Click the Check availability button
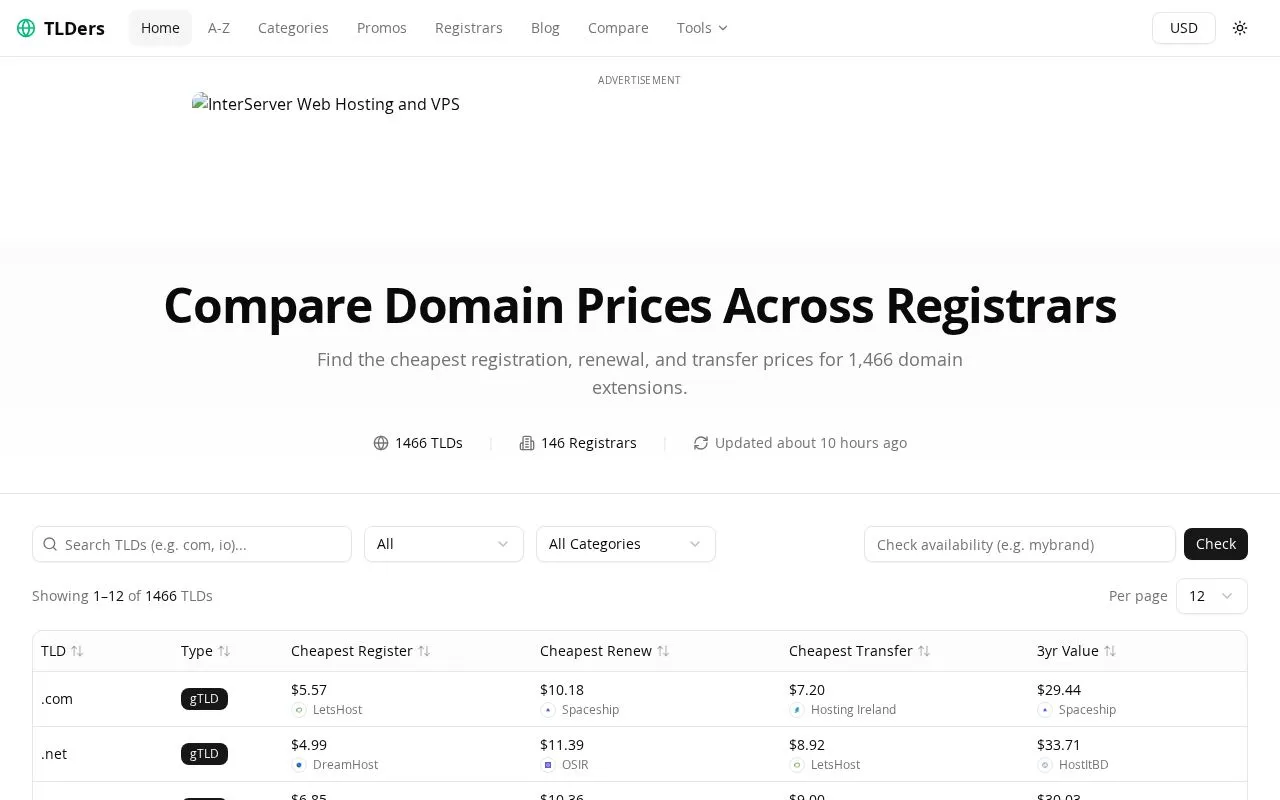 click(1216, 544)
